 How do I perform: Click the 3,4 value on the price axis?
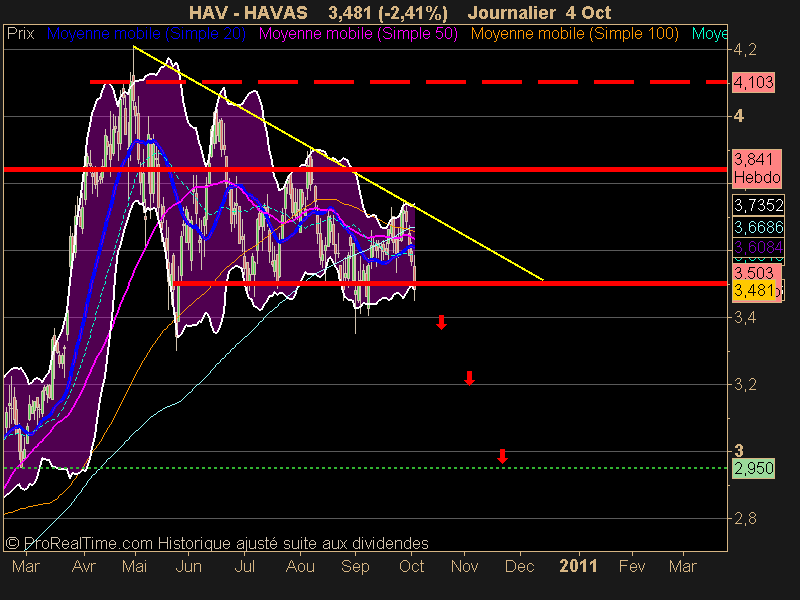(x=745, y=317)
